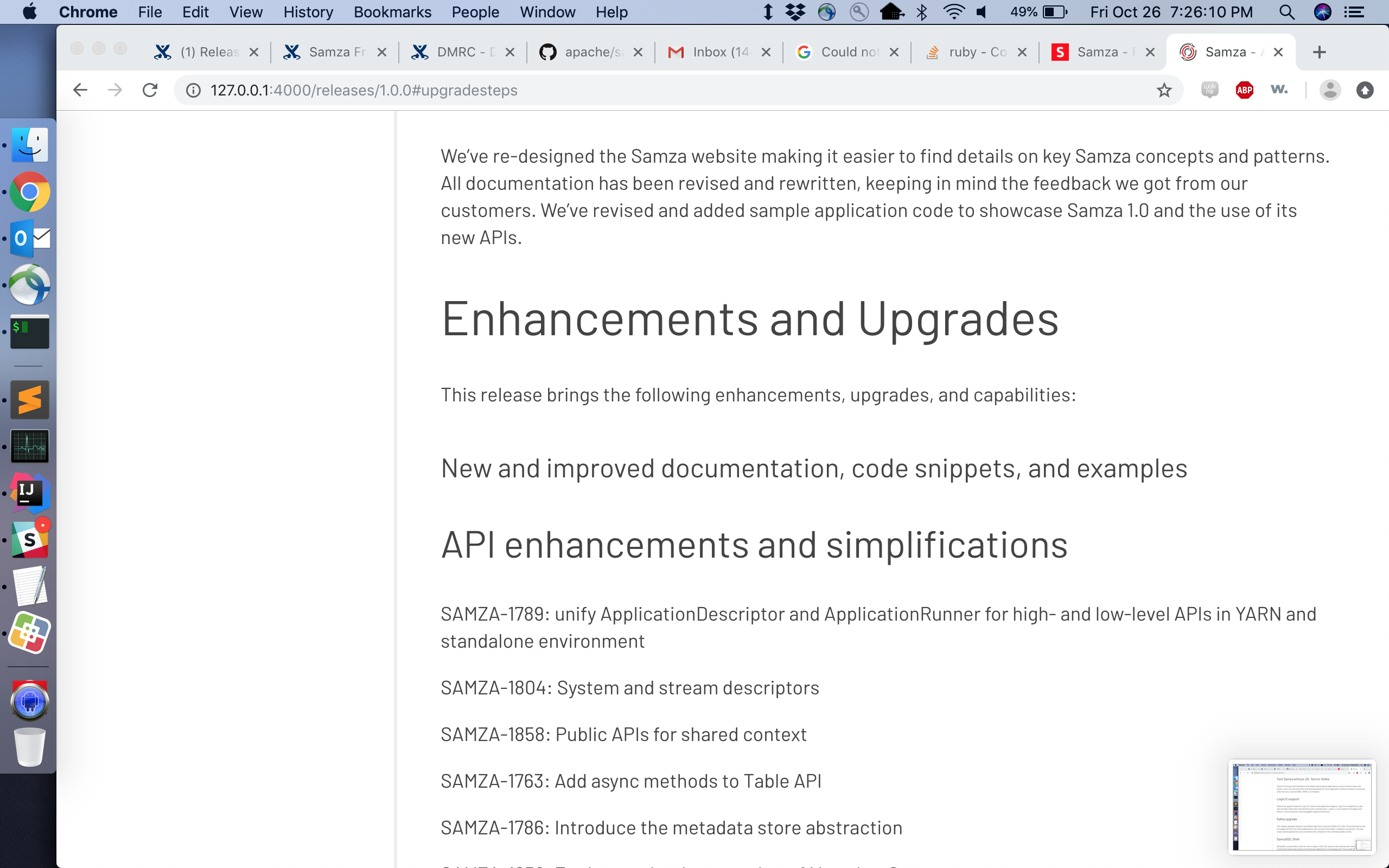
Task: Open the Bookmarks menu
Action: pyautogui.click(x=392, y=12)
